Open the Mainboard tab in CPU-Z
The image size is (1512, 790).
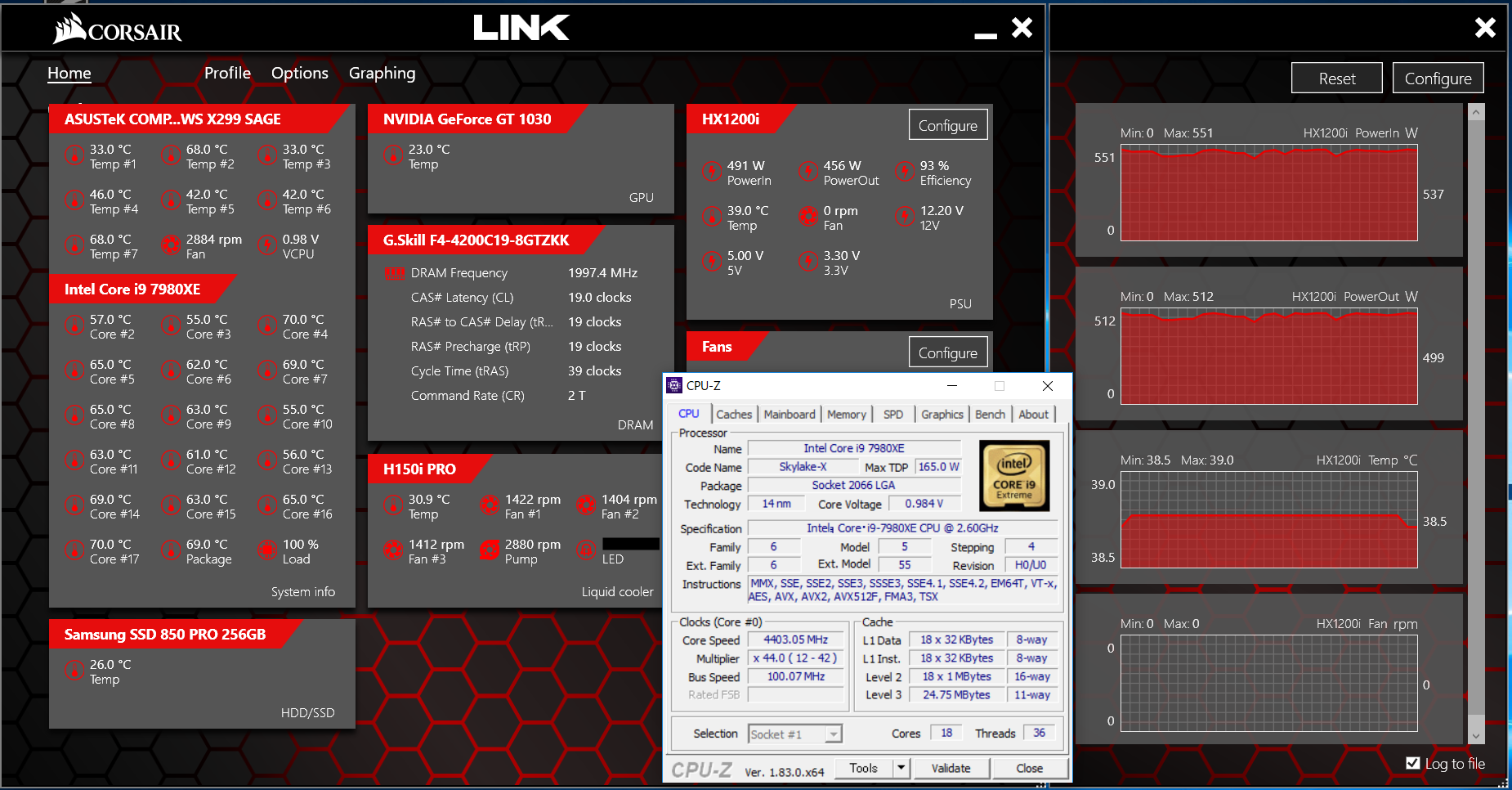[x=790, y=415]
